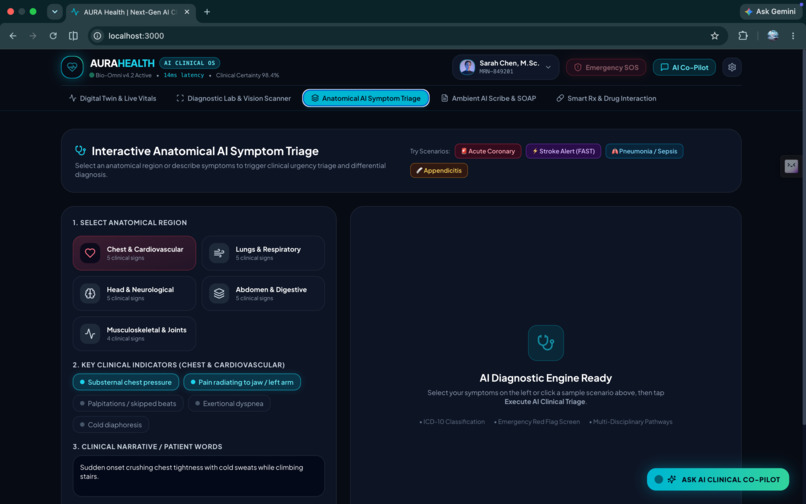
Task: Go forward in browser history
Action: (x=33, y=35)
